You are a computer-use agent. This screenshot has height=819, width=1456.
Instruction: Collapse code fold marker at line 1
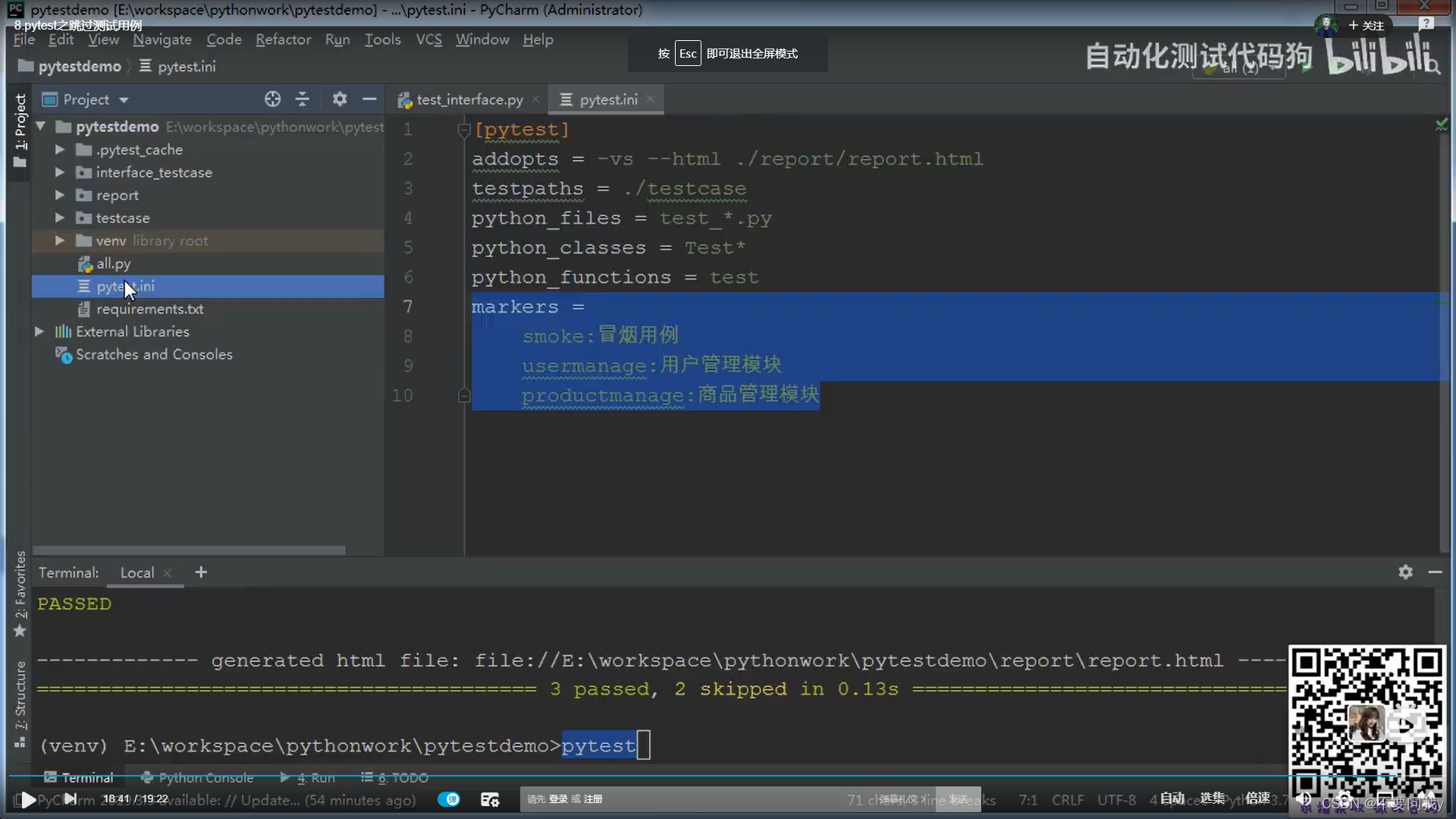click(x=464, y=130)
